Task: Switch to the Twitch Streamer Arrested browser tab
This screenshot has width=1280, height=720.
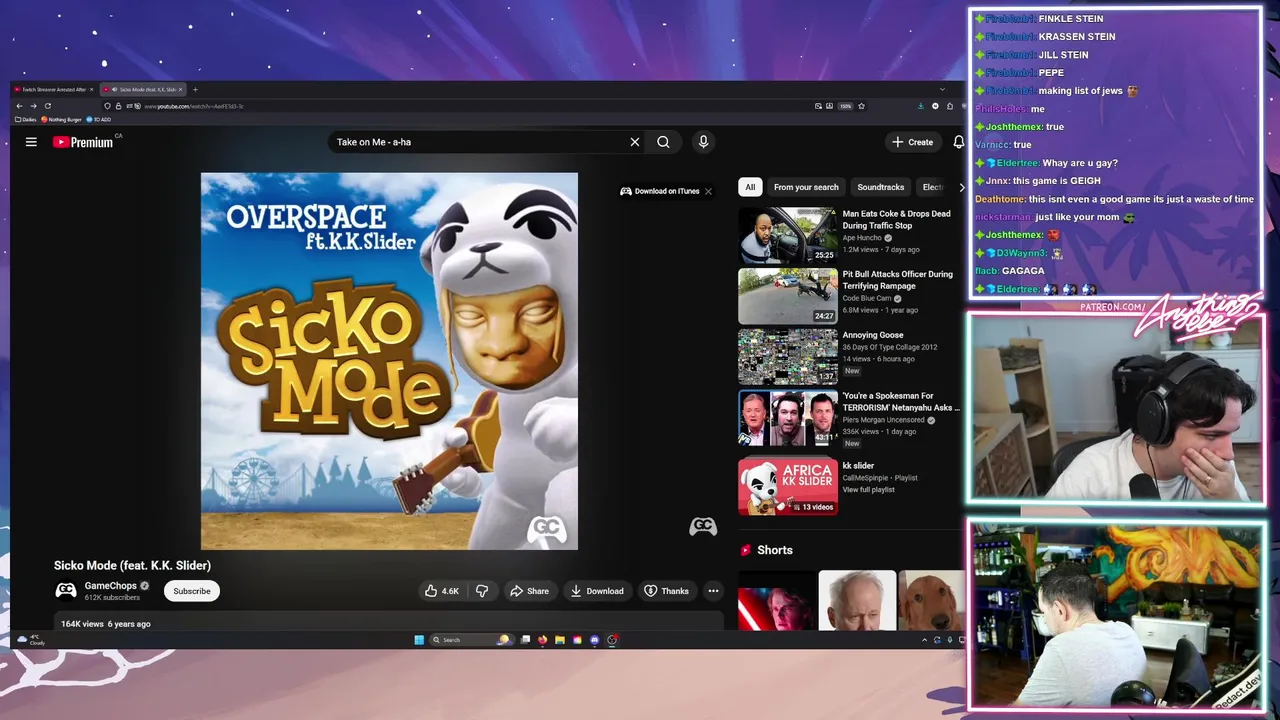Action: pyautogui.click(x=53, y=89)
